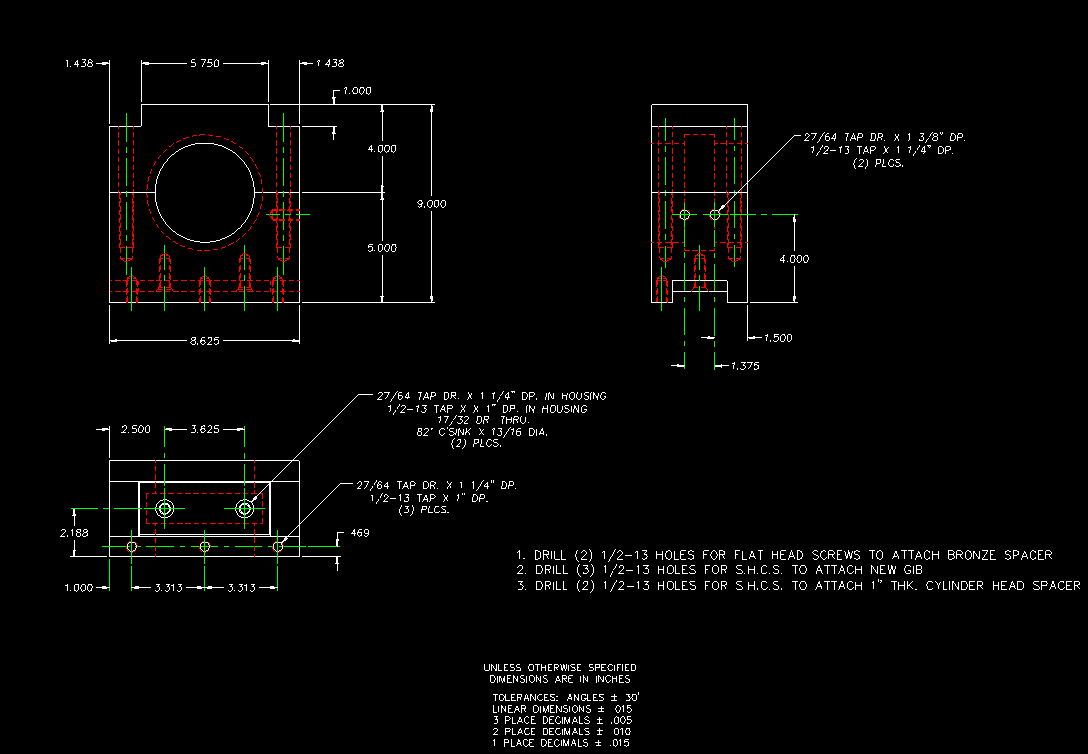Select the 1.000 dimension beside the 3.313 dimensions

(x=78, y=588)
